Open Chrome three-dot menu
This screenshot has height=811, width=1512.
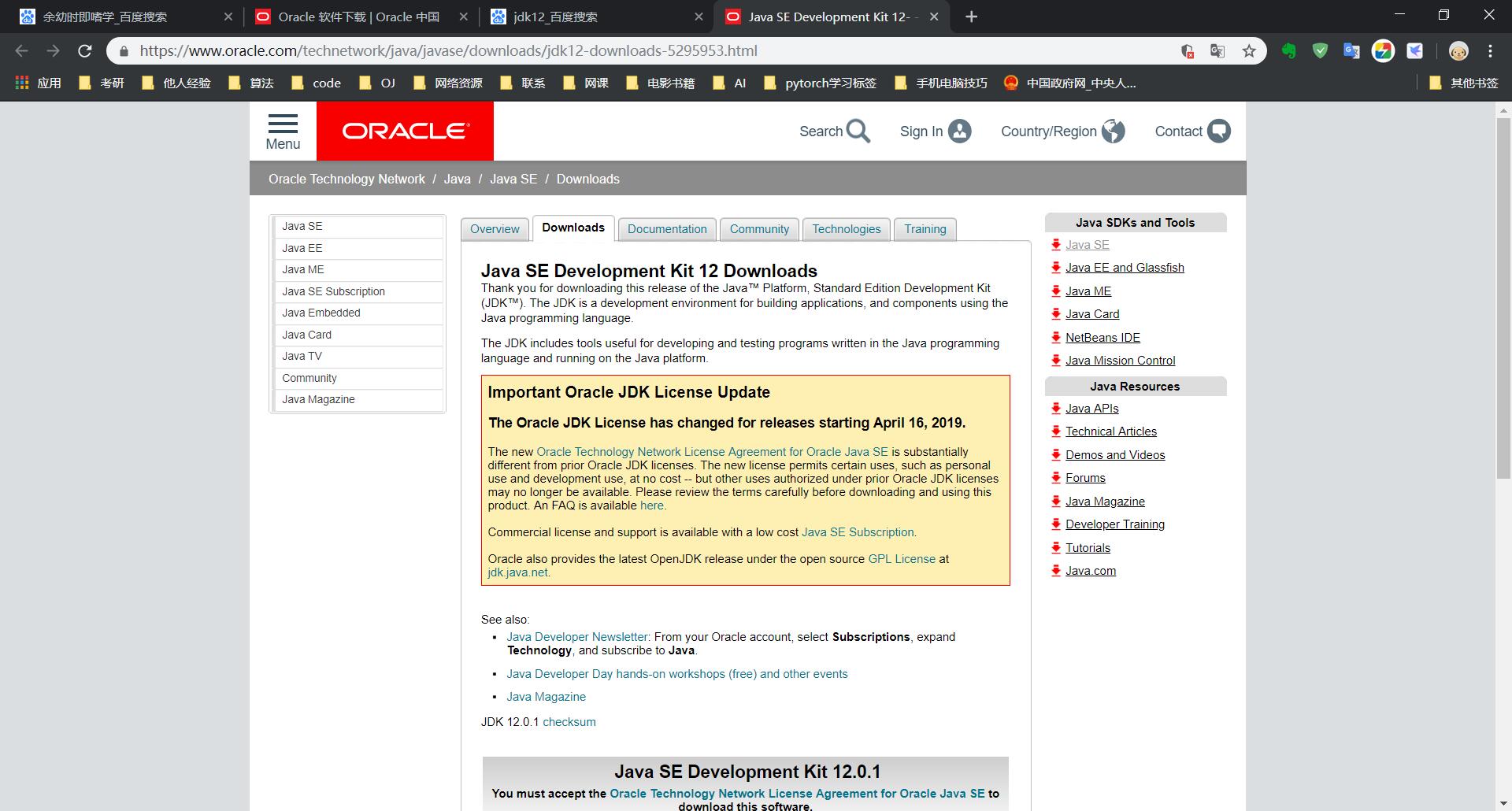click(1490, 51)
